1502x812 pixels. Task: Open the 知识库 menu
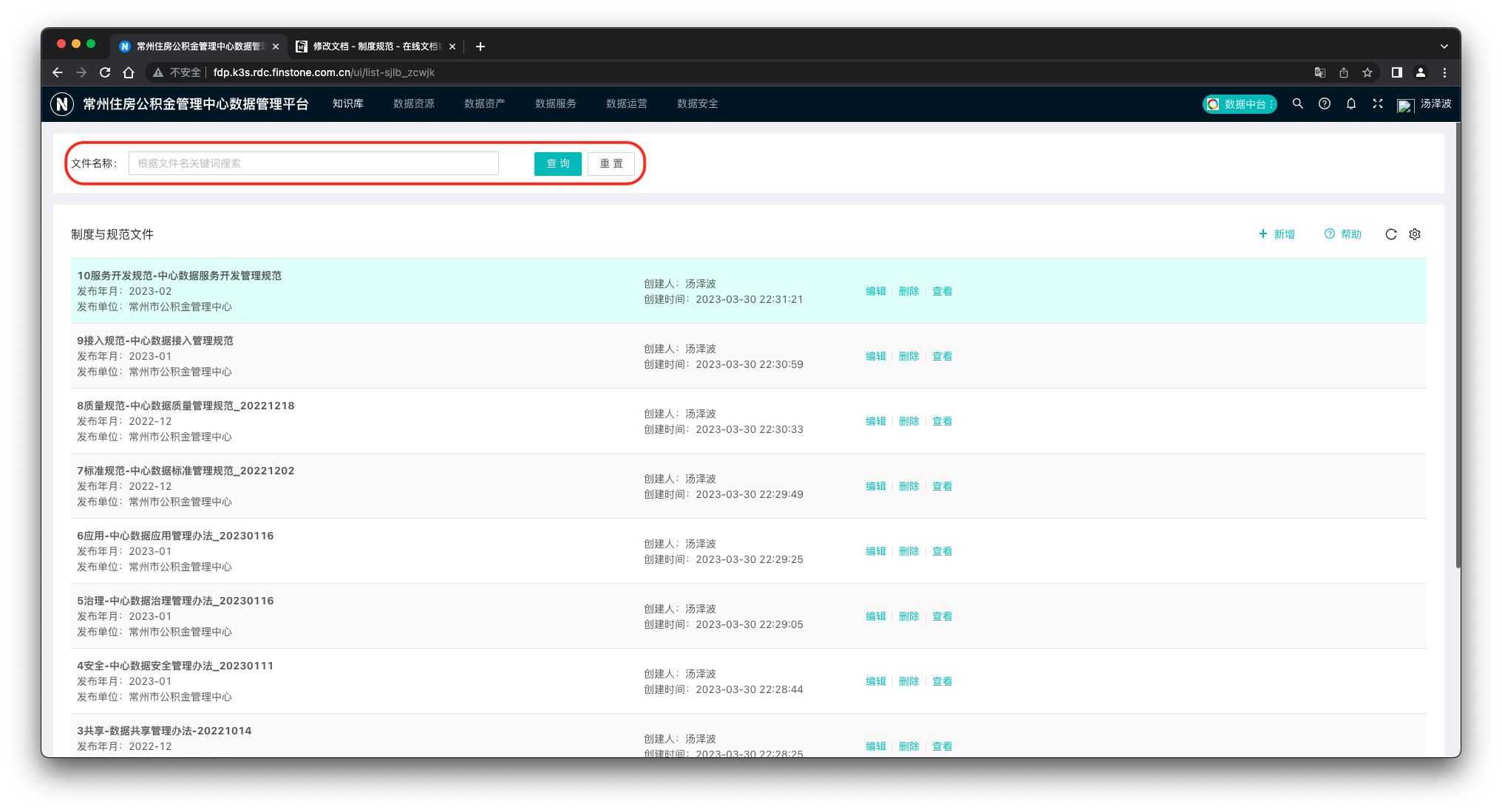[x=348, y=104]
